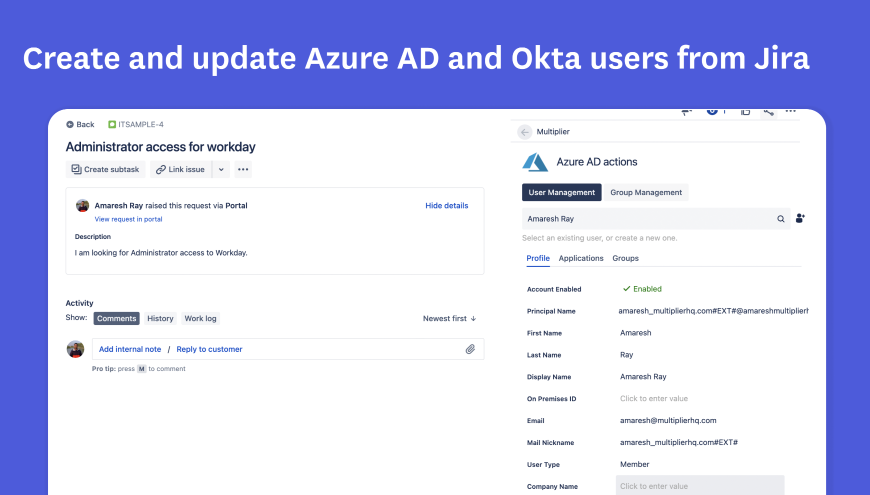Select the Comments activity filter
The width and height of the screenshot is (870, 495).
(x=117, y=319)
